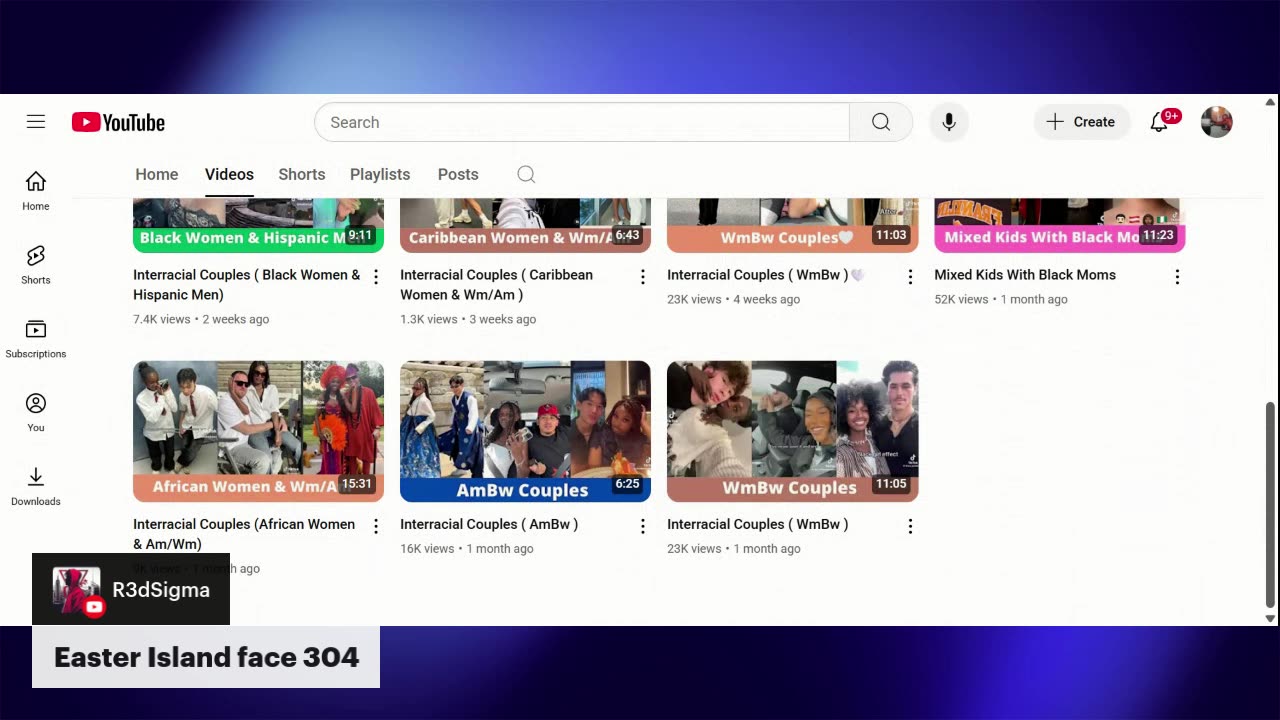
Task: Open the notifications bell
Action: (x=1160, y=122)
